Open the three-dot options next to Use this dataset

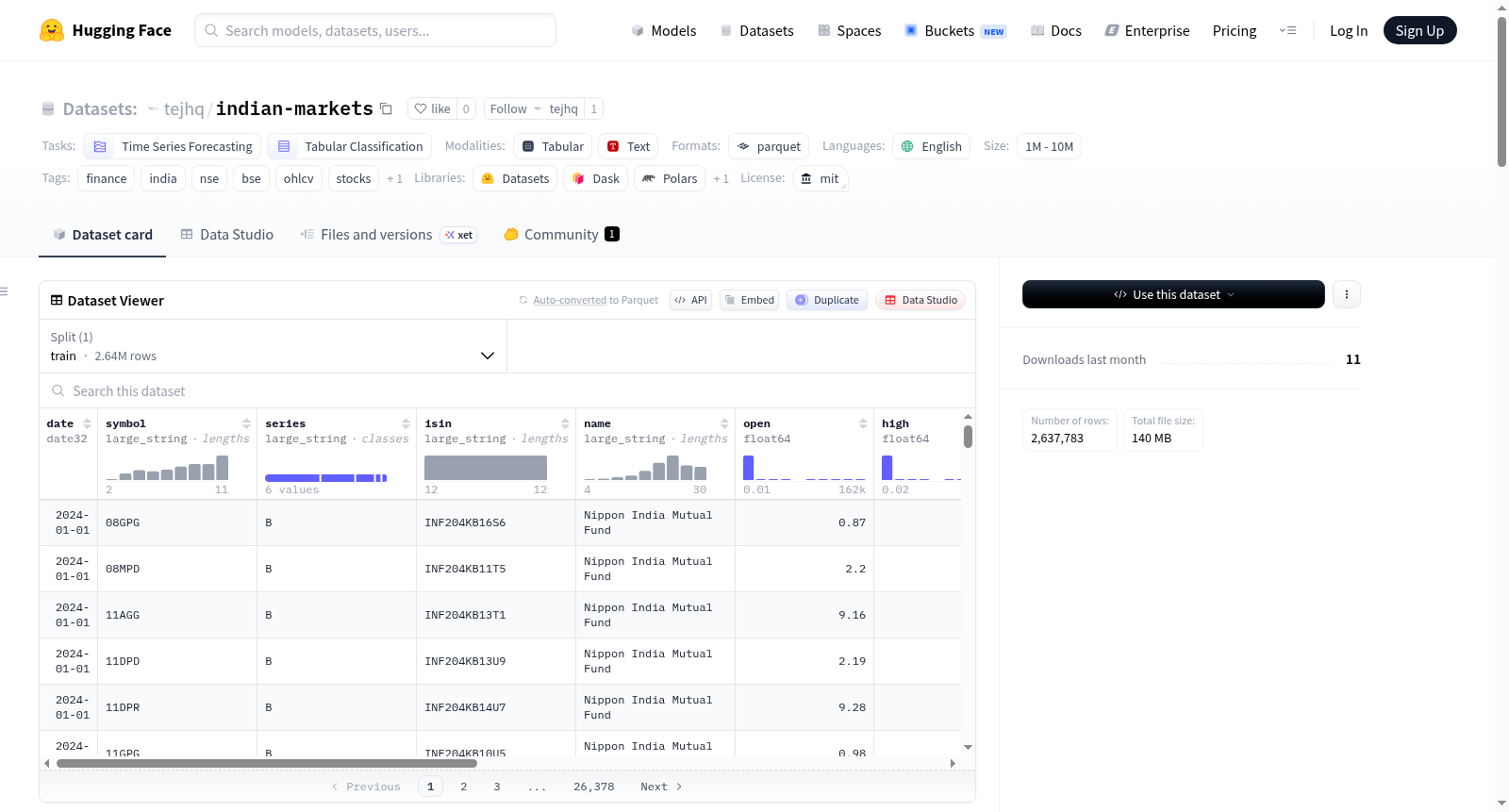click(1347, 294)
